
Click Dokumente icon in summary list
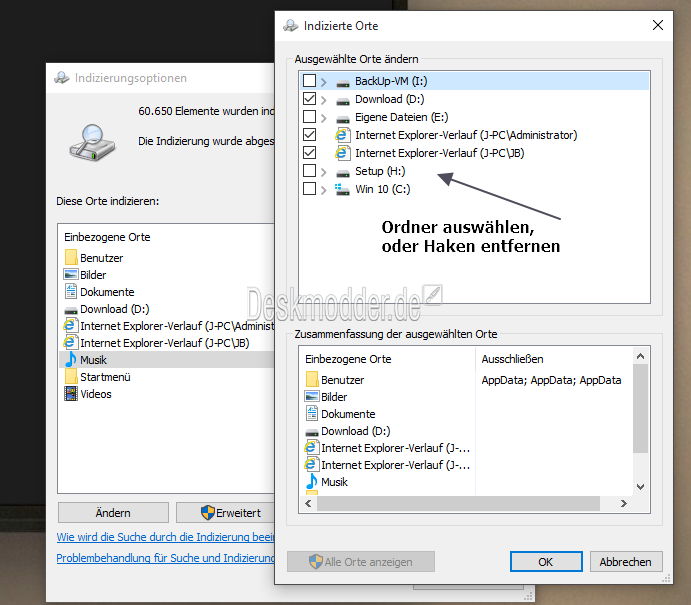[312, 413]
